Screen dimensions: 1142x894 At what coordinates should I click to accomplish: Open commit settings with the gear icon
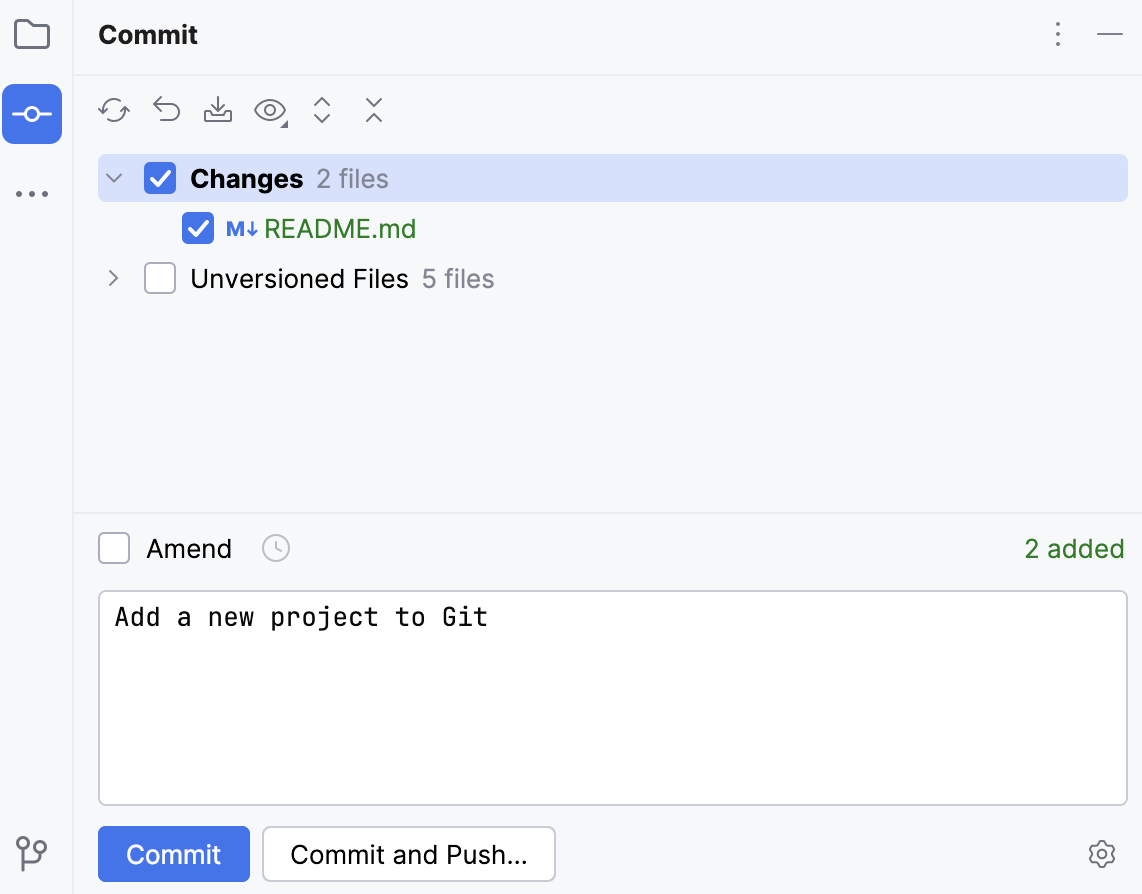click(x=1101, y=854)
